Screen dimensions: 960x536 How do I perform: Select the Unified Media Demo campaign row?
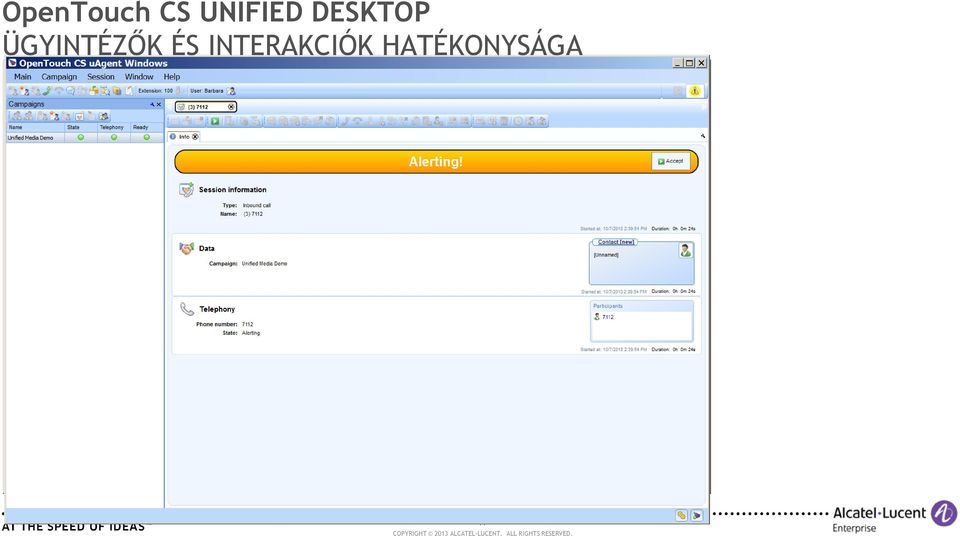point(84,138)
